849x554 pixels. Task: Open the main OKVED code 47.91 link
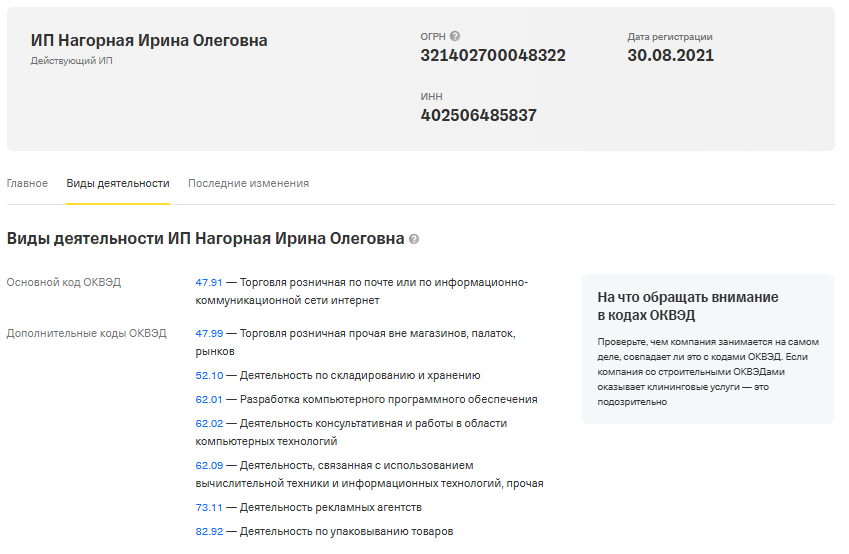209,283
